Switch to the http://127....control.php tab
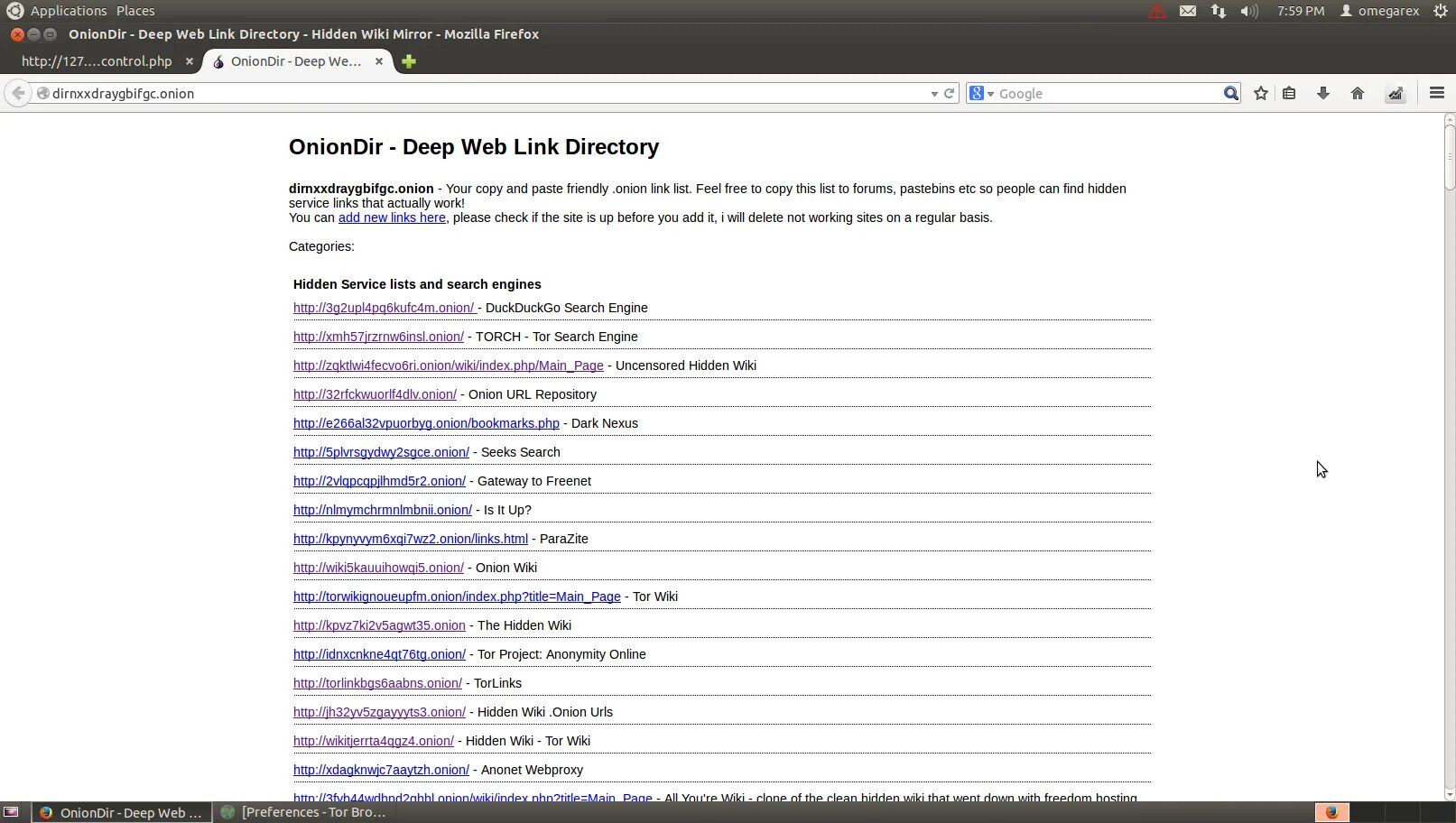 click(x=97, y=61)
